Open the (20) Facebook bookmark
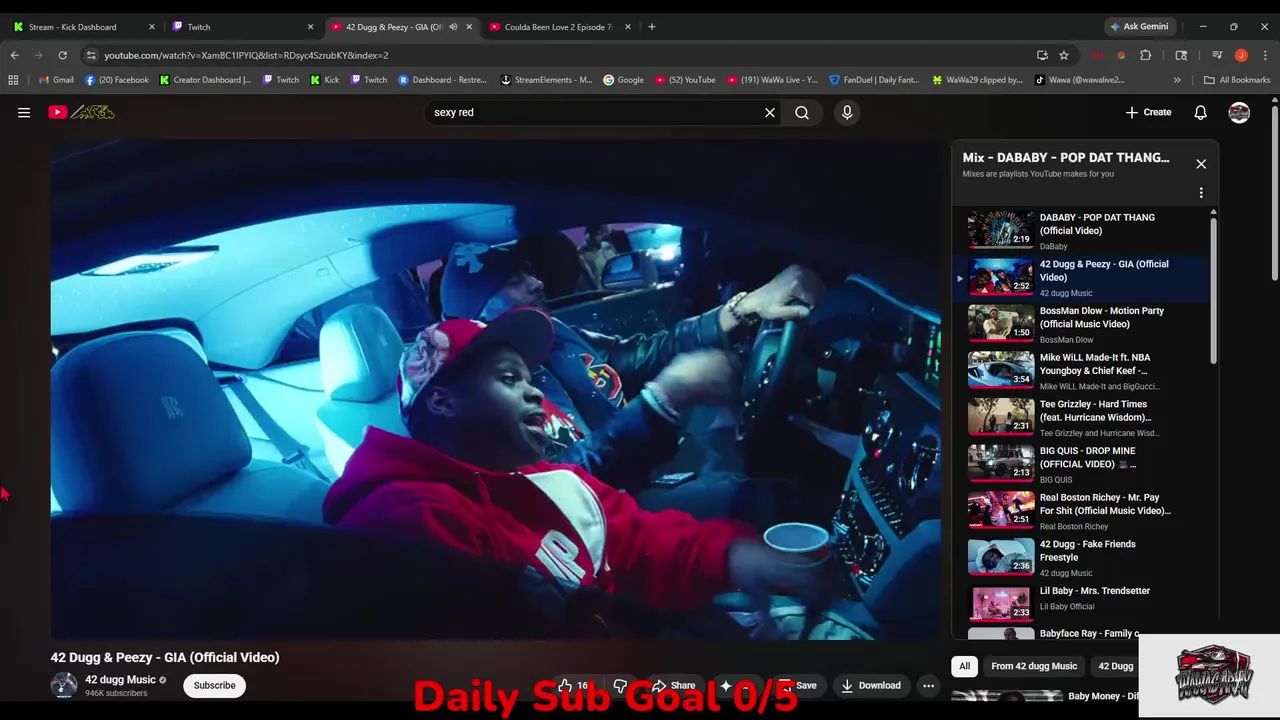1280x720 pixels. tap(117, 80)
